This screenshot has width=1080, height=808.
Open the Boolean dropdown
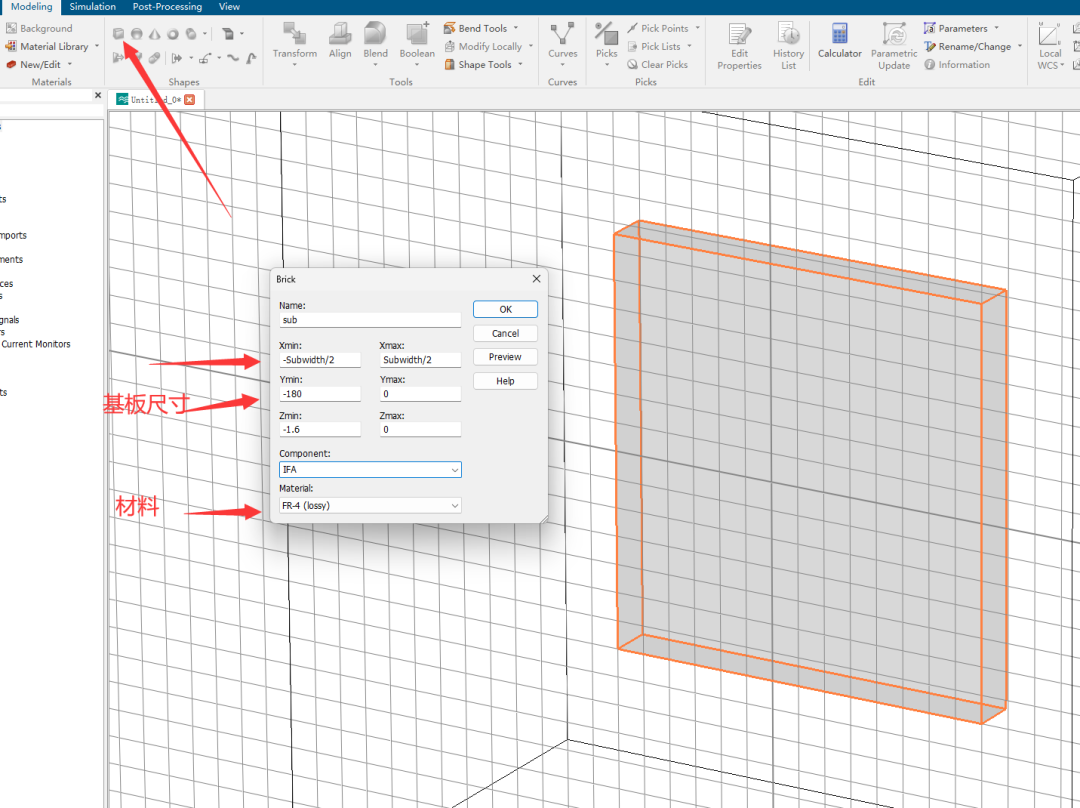(x=417, y=65)
